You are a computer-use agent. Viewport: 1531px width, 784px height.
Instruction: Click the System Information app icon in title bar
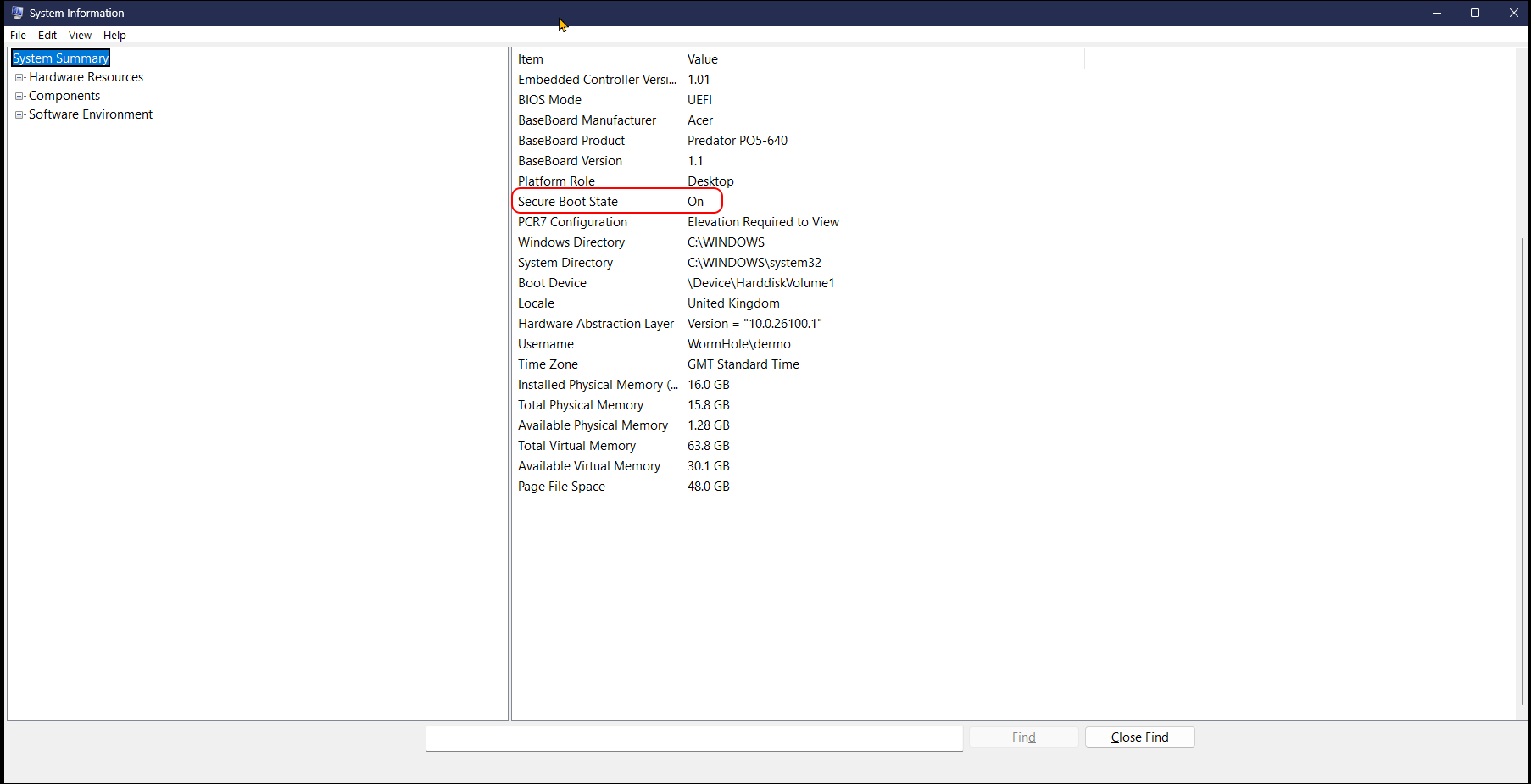pos(17,13)
